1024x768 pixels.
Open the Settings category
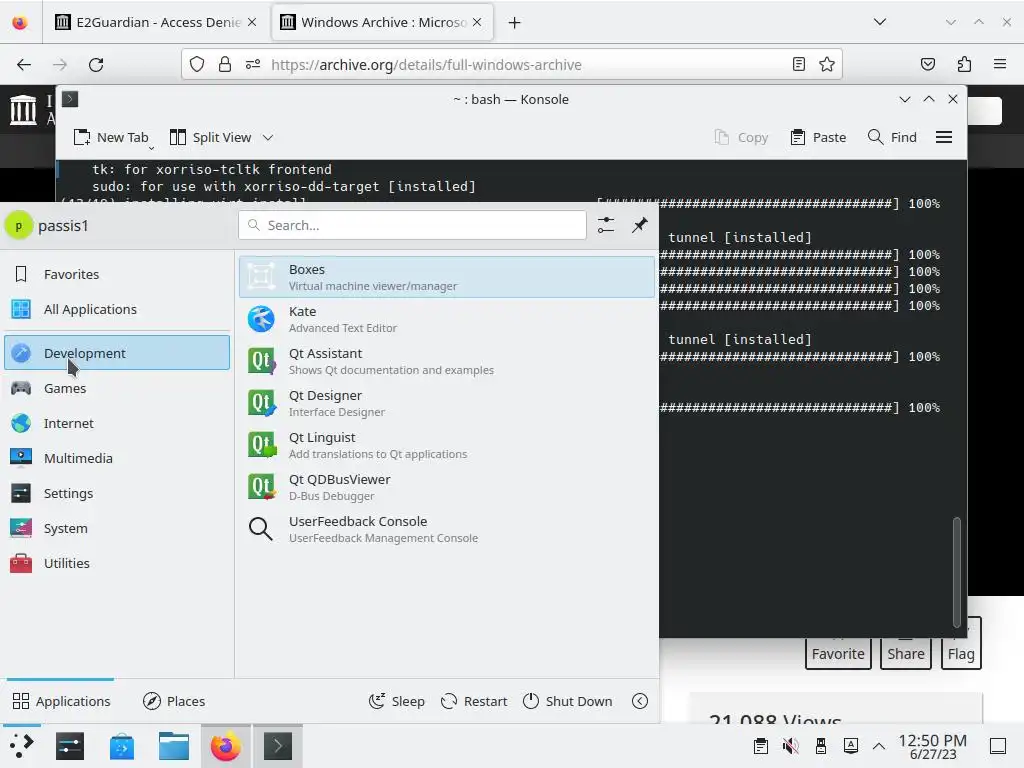click(117, 493)
